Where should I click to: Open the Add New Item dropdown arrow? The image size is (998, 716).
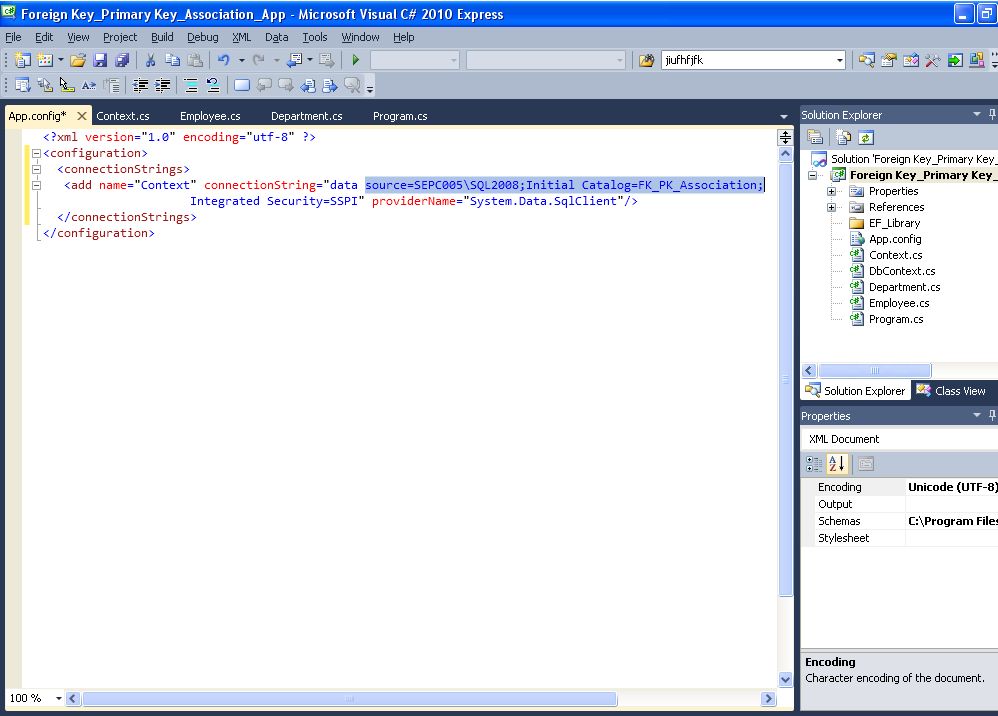[x=60, y=60]
